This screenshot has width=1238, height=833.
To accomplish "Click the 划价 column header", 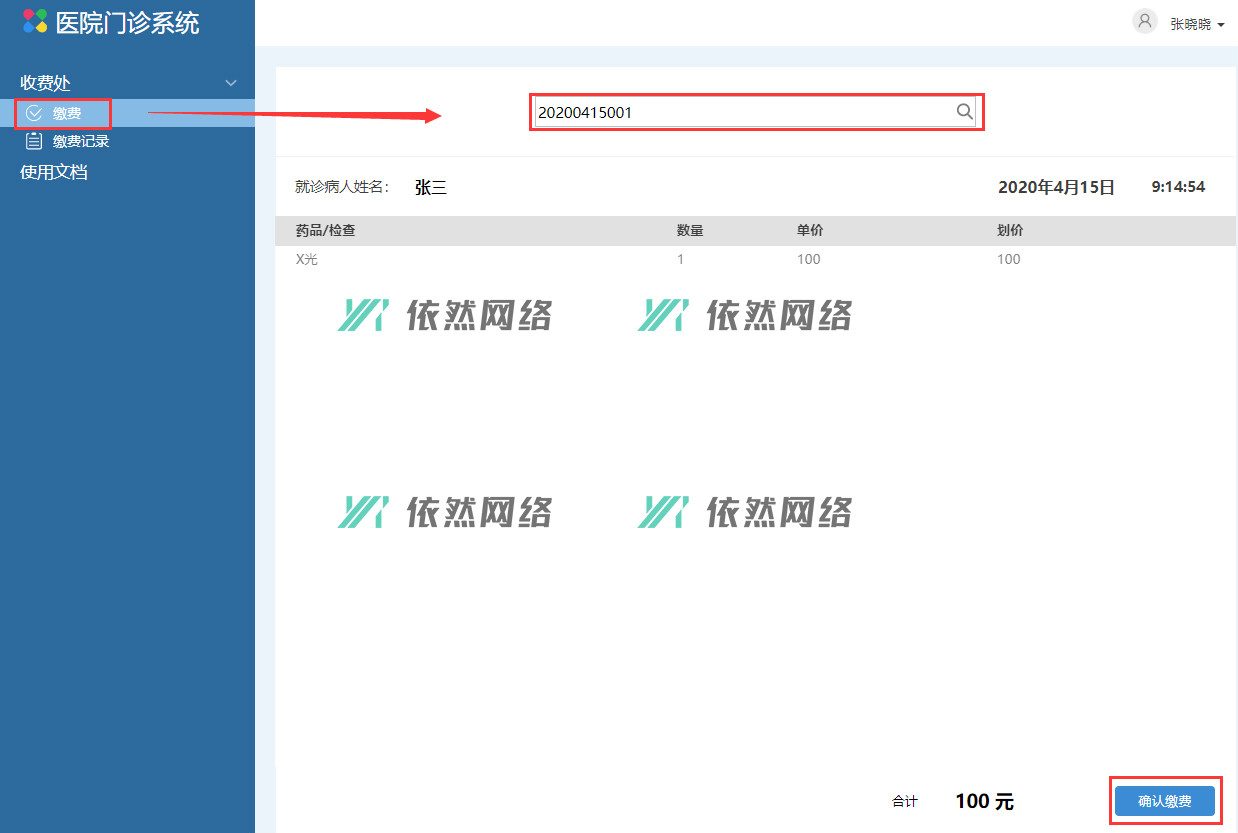I will (1010, 231).
